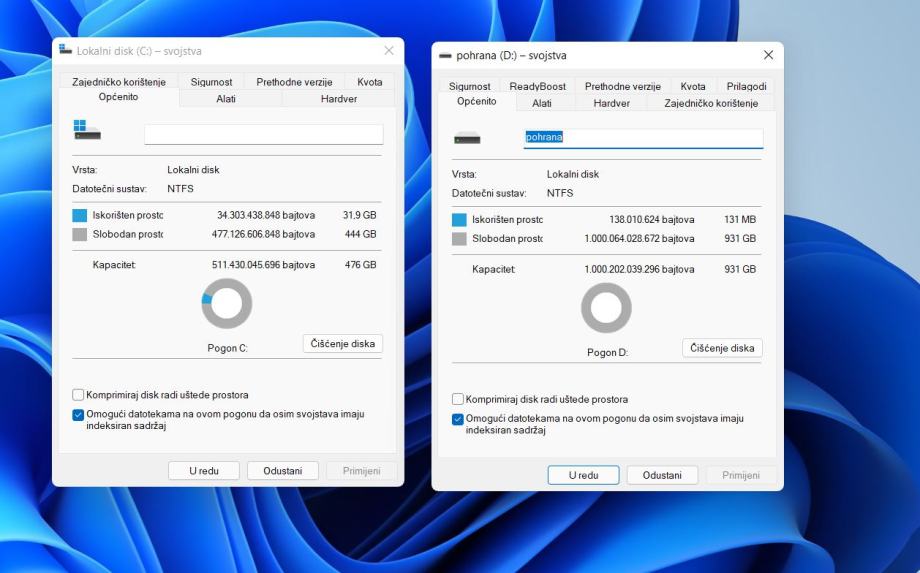Switch to ReadyBoost tab in D: window

[537, 86]
